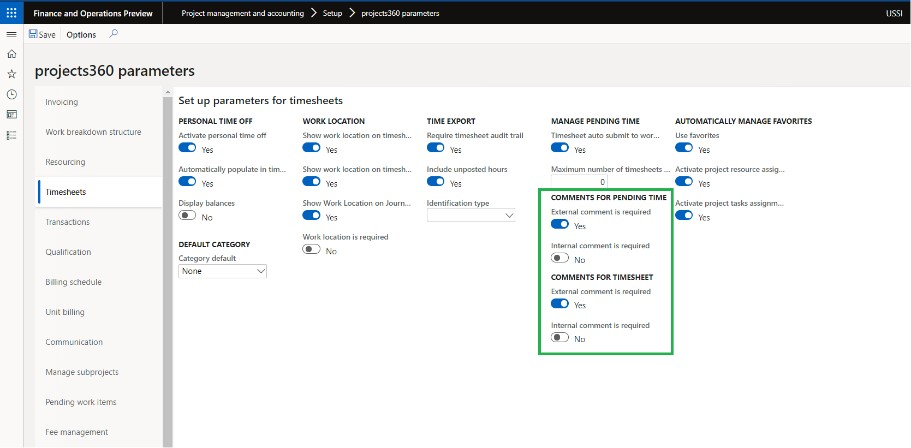Open Modules list icon in sidebar
Viewport: 911px width, 448px height.
[11, 134]
